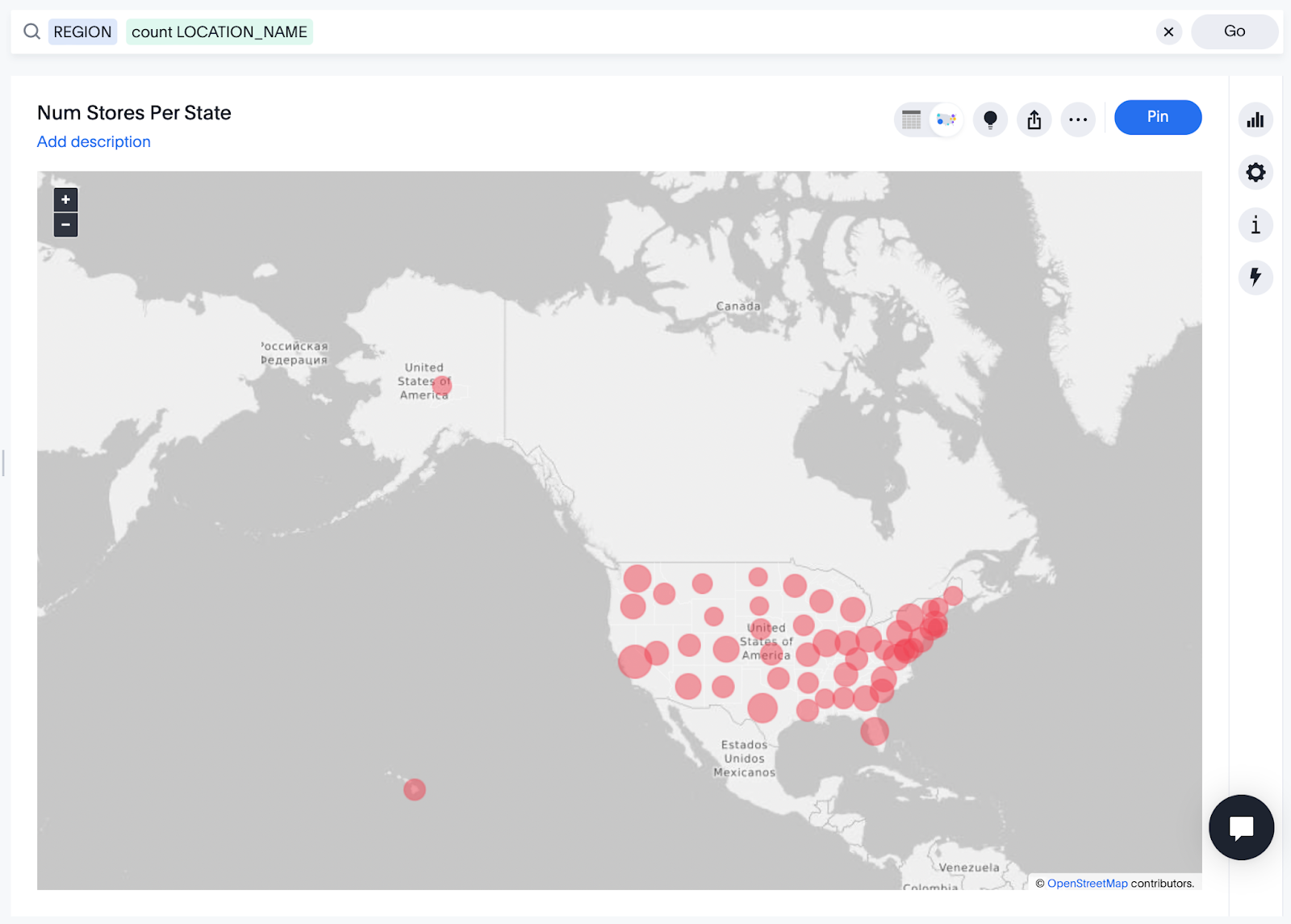Switch to chart view
The height and width of the screenshot is (924, 1291).
click(946, 120)
